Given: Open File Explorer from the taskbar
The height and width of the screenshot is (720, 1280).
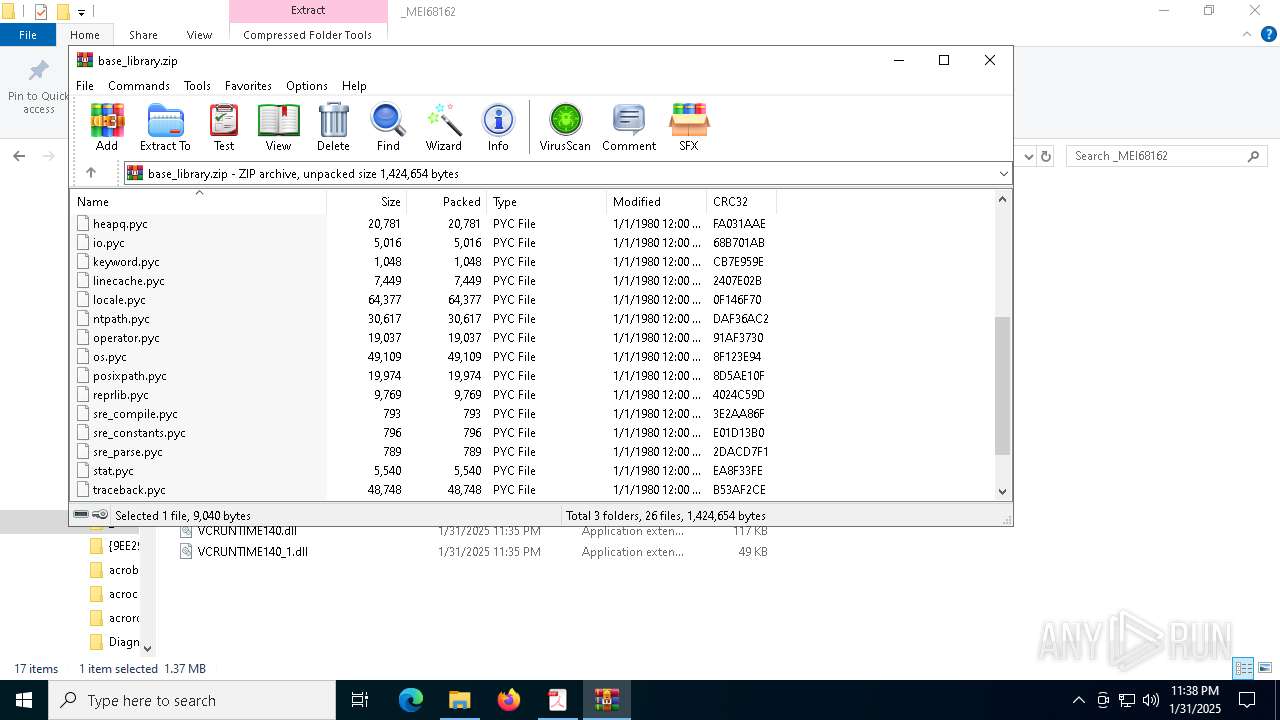Looking at the screenshot, I should pyautogui.click(x=459, y=700).
